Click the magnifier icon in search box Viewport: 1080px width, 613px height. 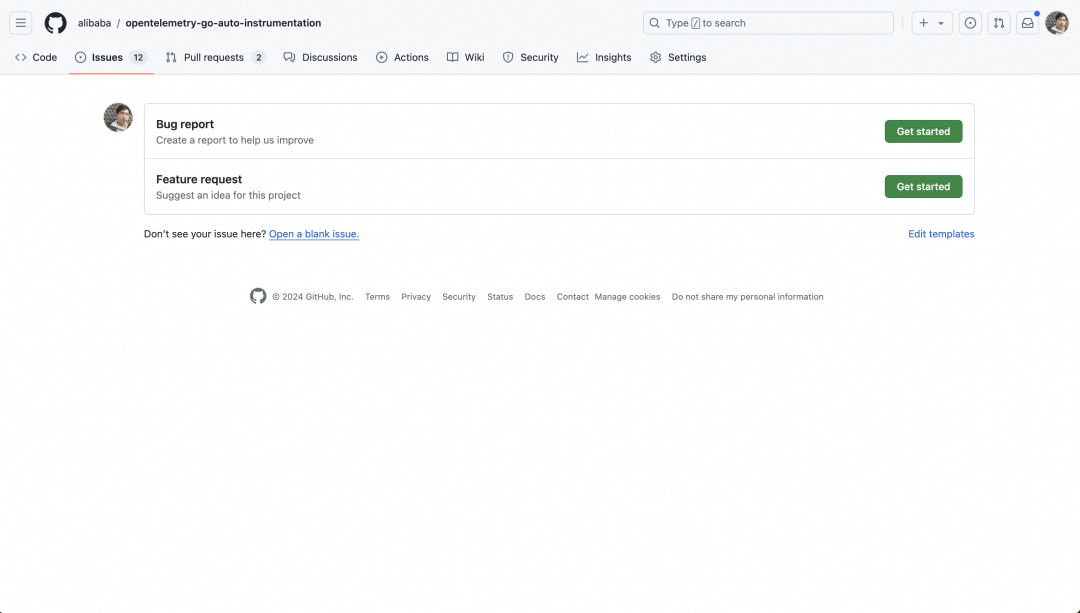pos(654,23)
